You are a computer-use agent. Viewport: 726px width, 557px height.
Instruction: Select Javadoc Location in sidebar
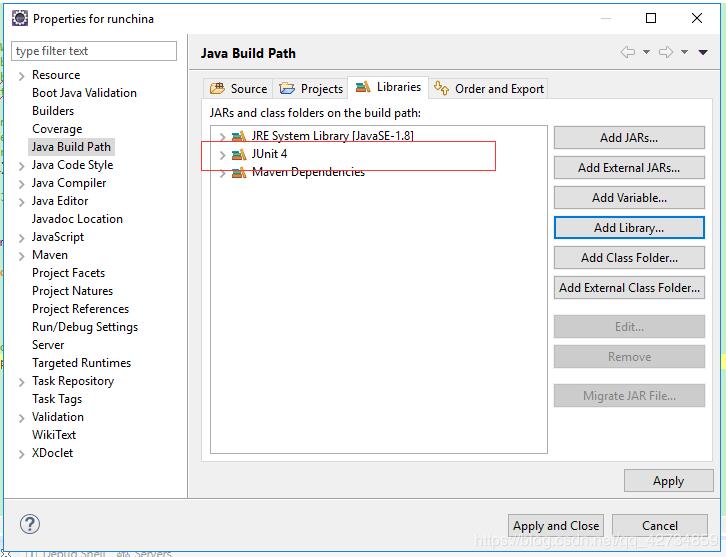(77, 219)
